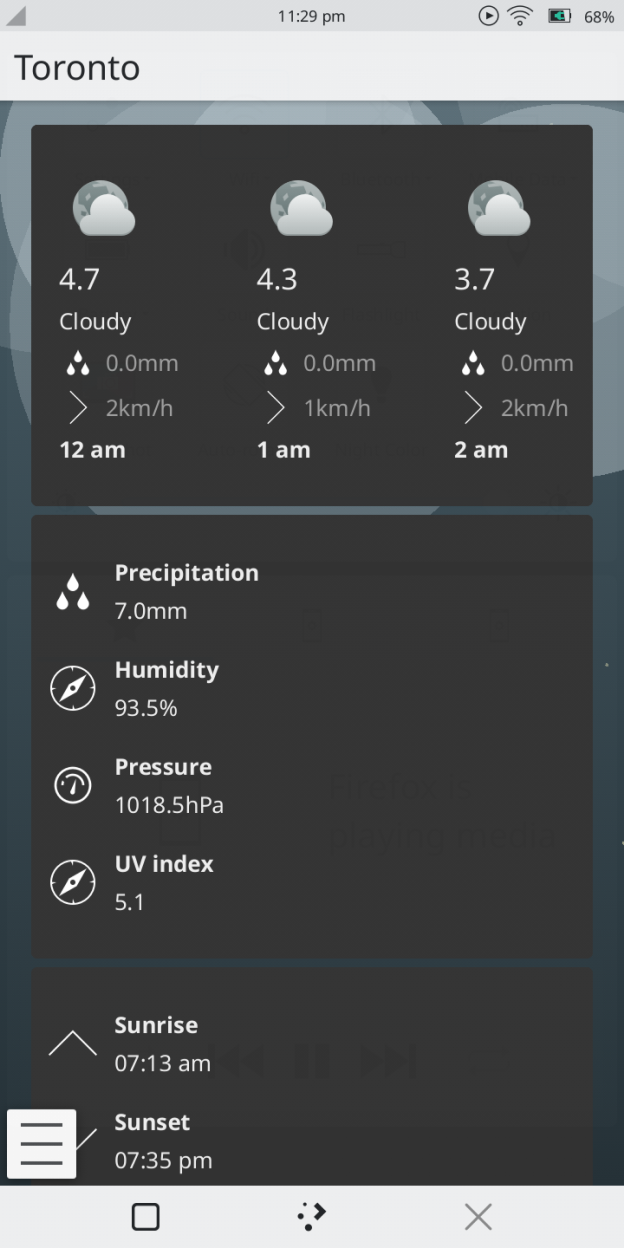Viewport: 624px width, 1248px height.
Task: Select the 1 am hourly forecast
Action: 284,450
